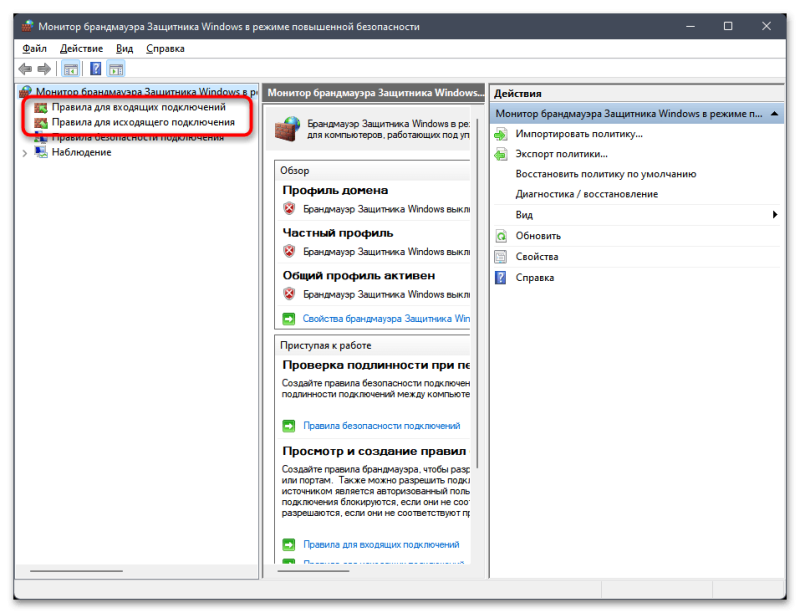
Task: Open the Справка menu in the menu bar
Action: pos(165,48)
